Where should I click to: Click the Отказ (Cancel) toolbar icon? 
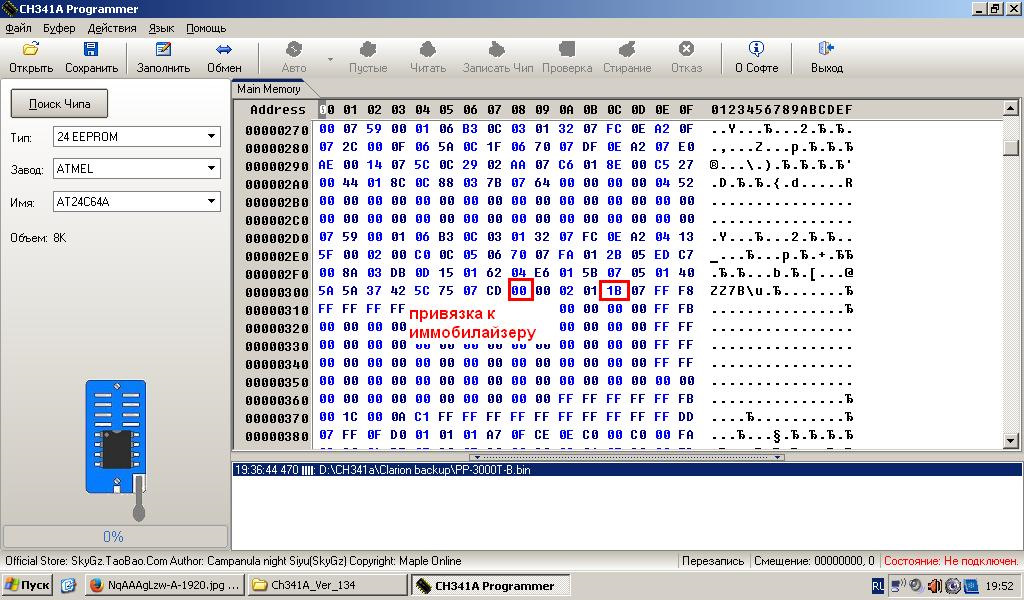[686, 49]
